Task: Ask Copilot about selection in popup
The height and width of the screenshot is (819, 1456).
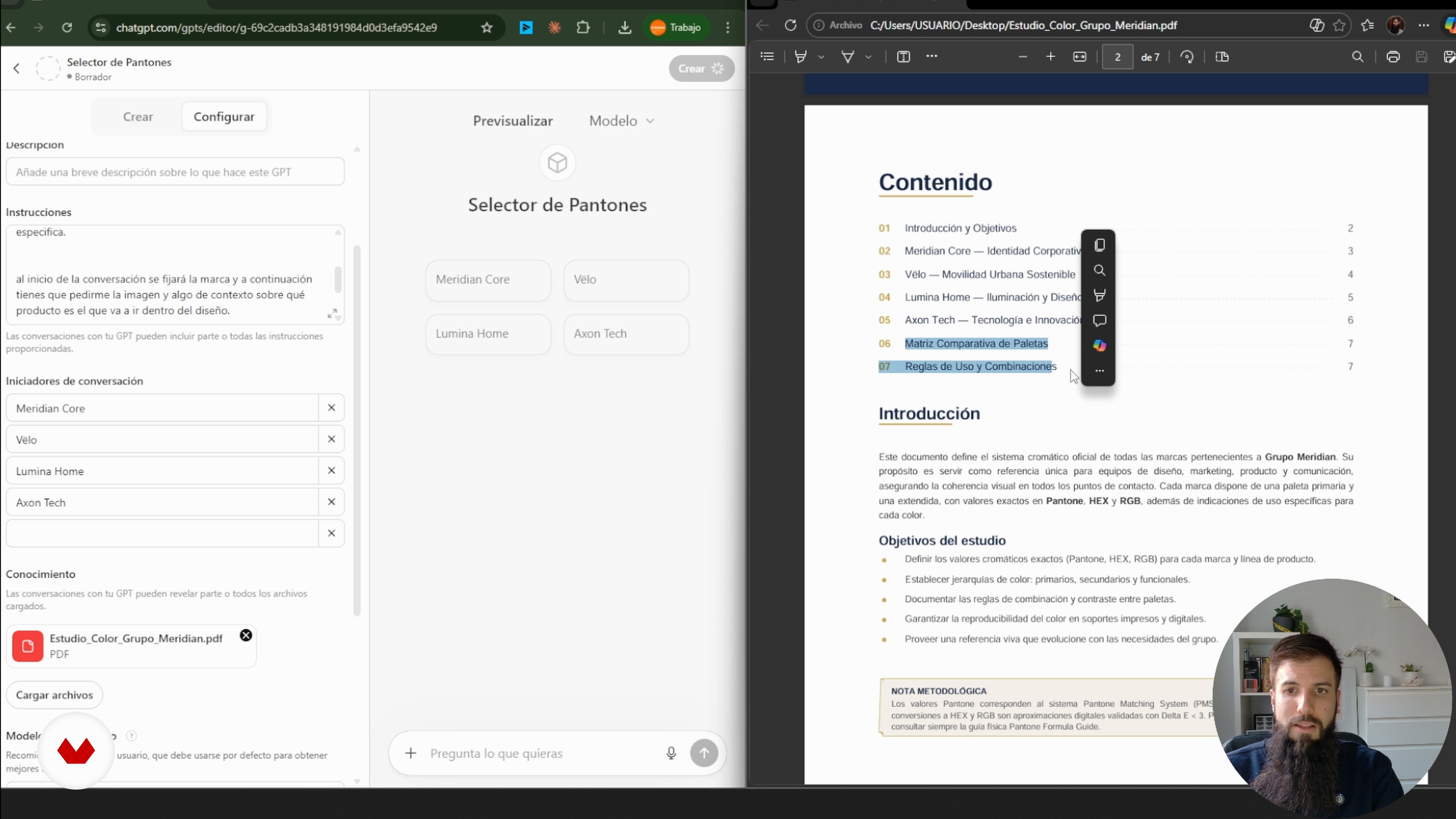Action: 1099,345
